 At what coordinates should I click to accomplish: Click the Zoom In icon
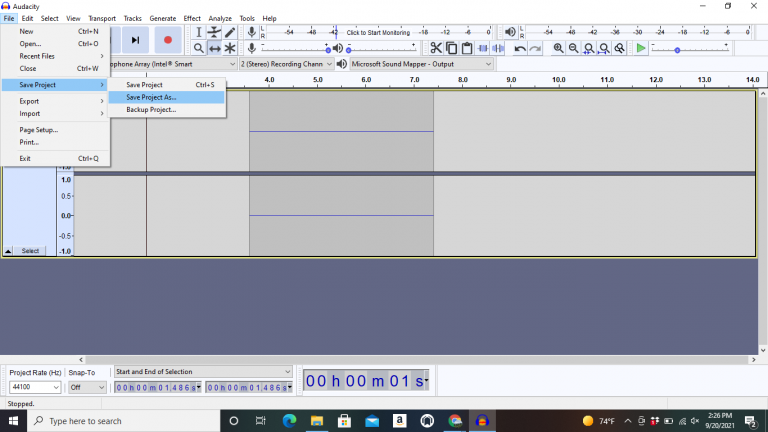(x=558, y=48)
